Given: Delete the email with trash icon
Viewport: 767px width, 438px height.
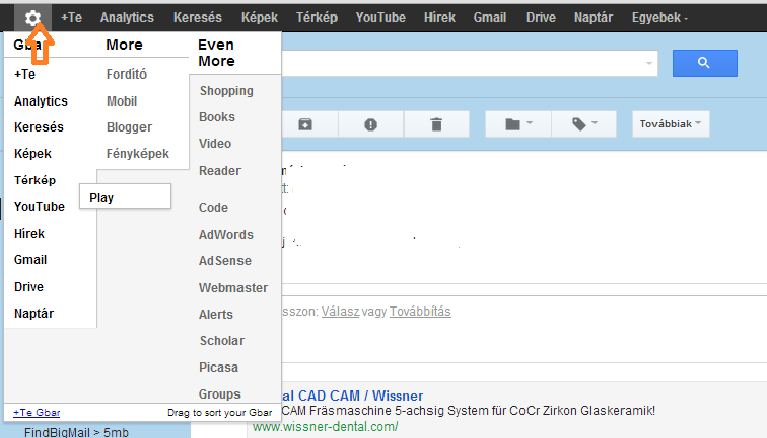Looking at the screenshot, I should 436,124.
